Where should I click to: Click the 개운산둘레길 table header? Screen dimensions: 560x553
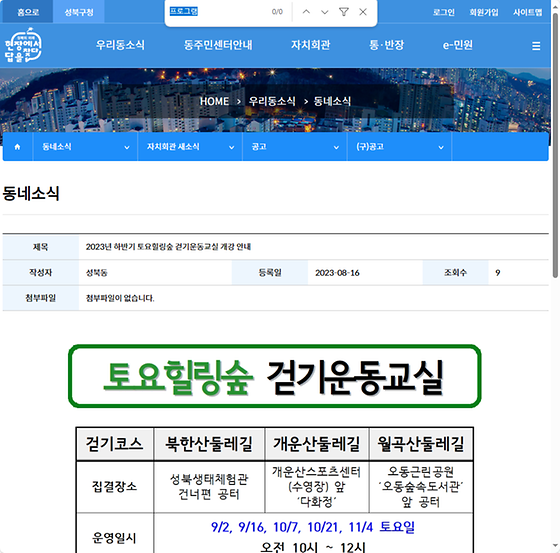(x=316, y=444)
